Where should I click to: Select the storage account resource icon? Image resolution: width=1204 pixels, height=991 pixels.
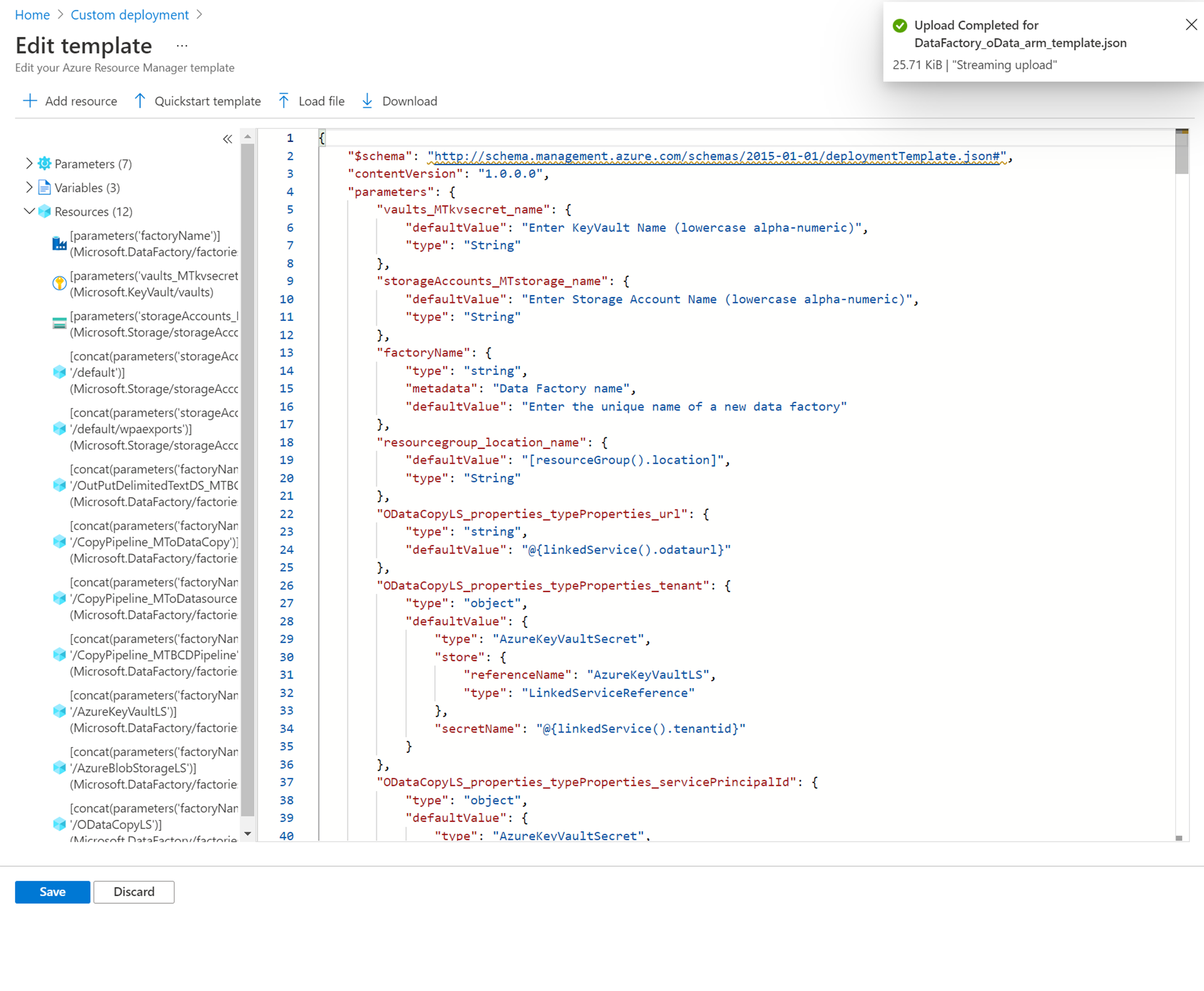(60, 324)
